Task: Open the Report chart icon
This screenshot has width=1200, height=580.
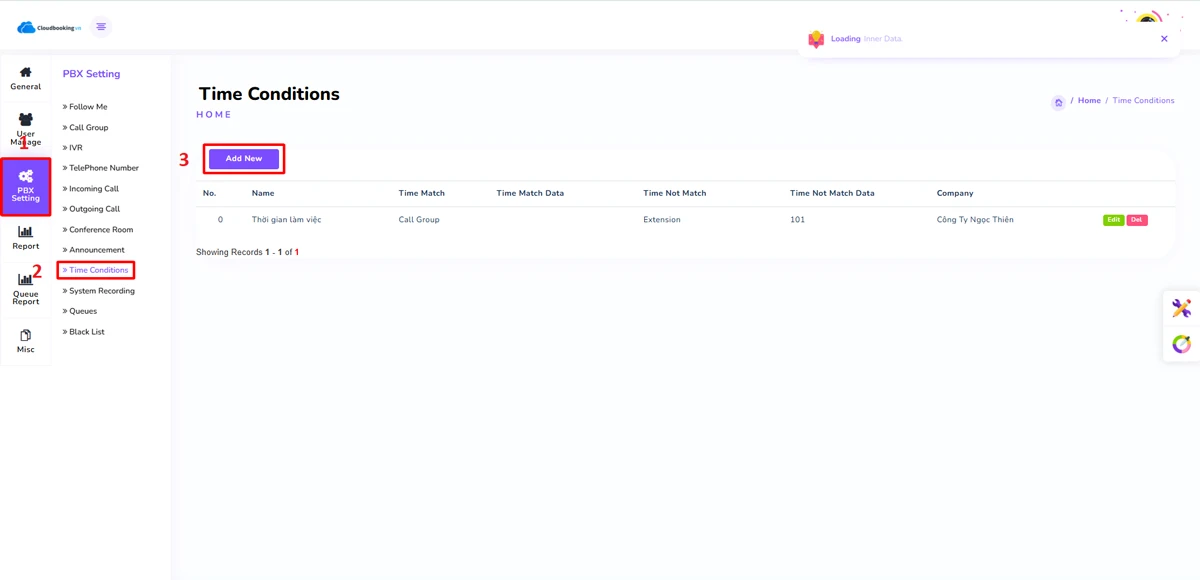Action: click(26, 237)
